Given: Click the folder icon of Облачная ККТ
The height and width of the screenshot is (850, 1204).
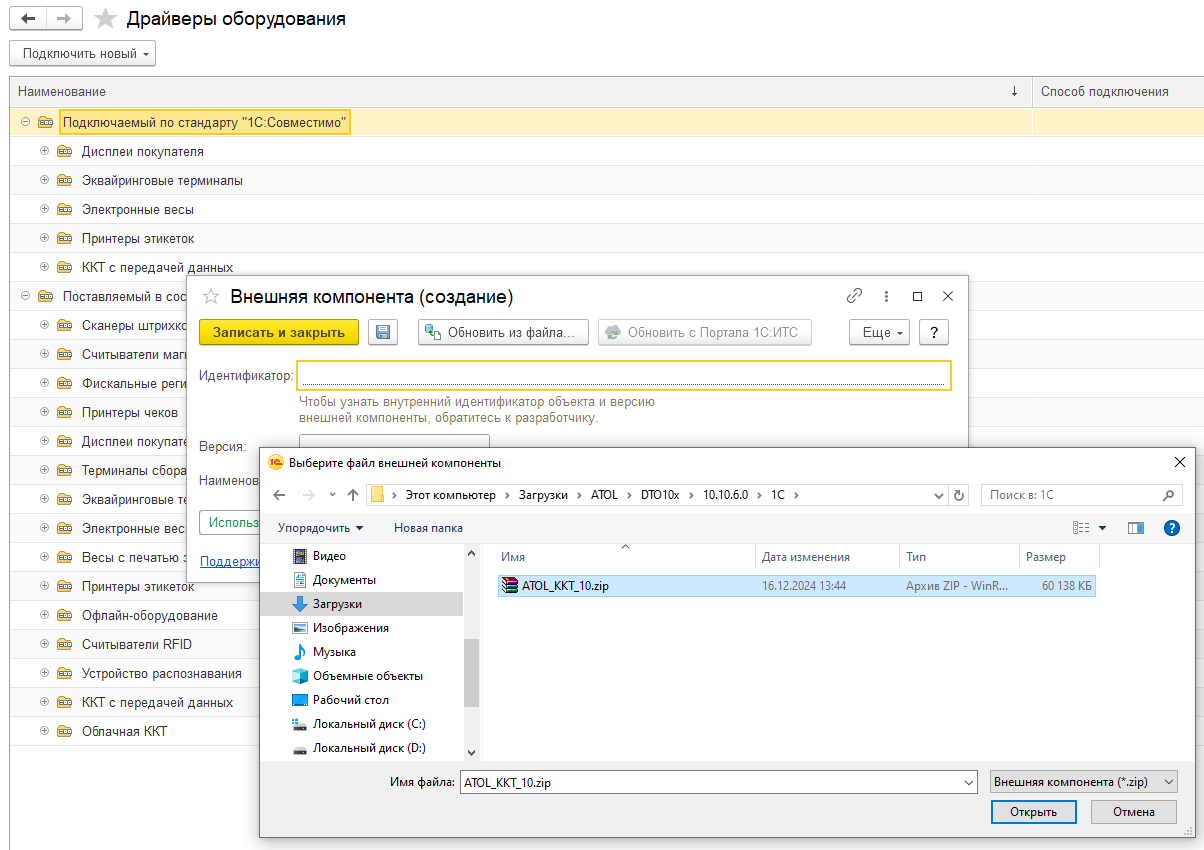Looking at the screenshot, I should (x=65, y=731).
